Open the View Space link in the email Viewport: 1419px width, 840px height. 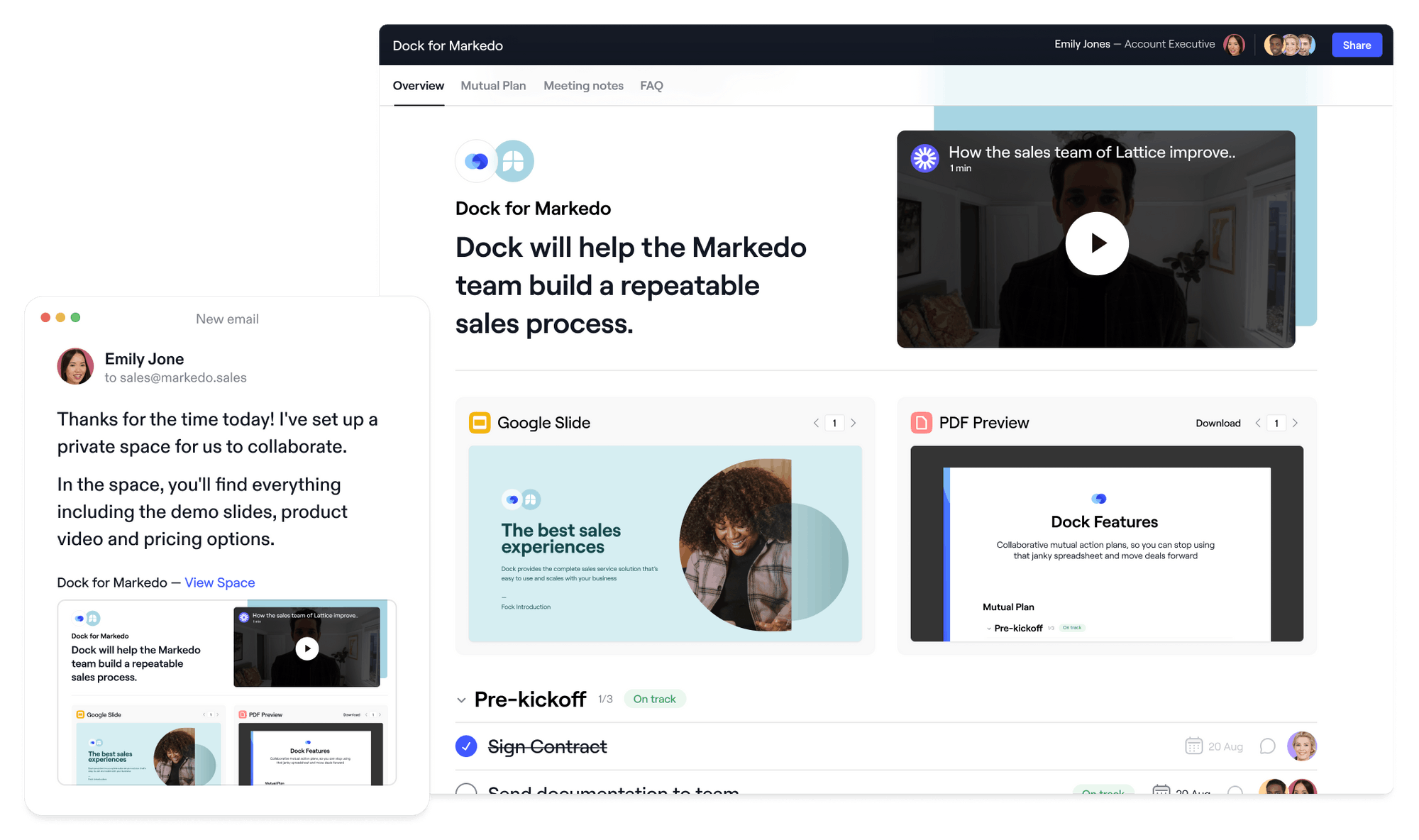[219, 582]
